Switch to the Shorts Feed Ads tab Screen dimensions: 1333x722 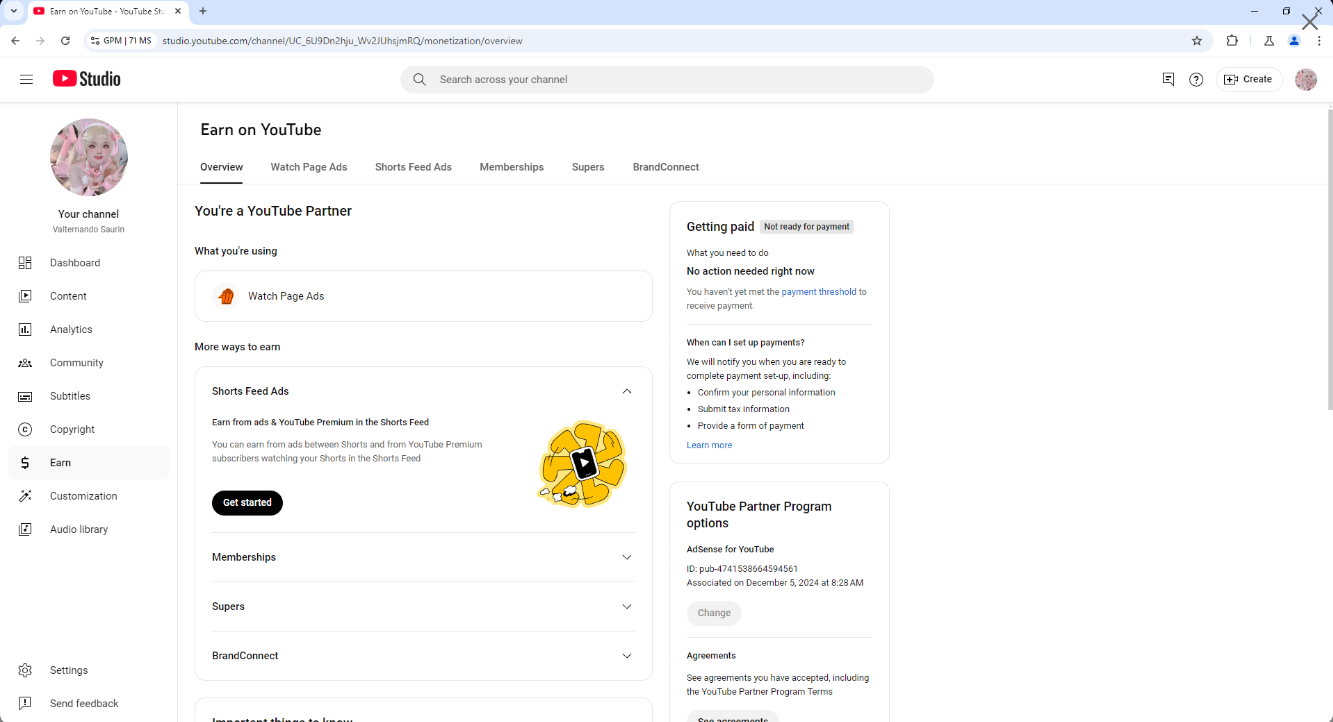(x=413, y=167)
